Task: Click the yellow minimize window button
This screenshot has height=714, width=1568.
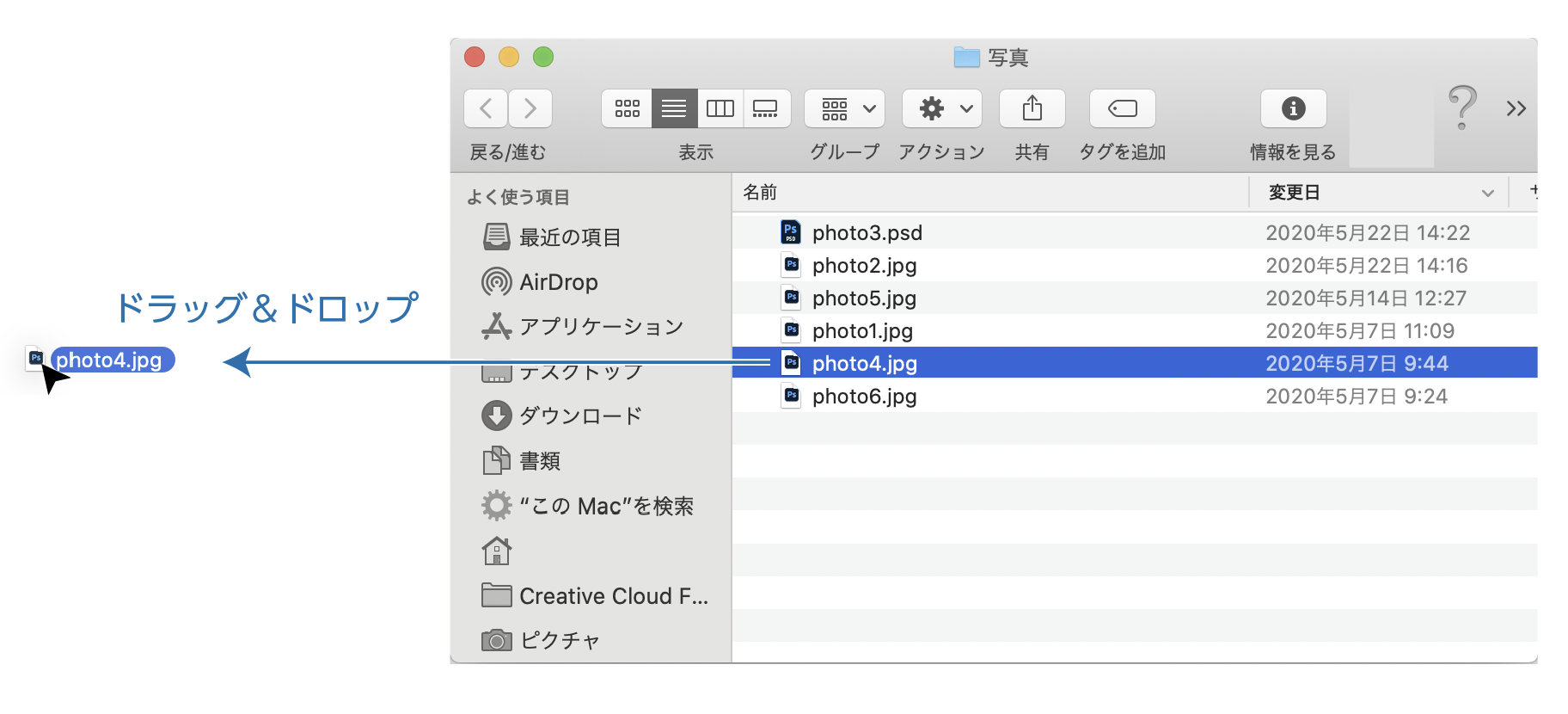Action: (x=509, y=57)
